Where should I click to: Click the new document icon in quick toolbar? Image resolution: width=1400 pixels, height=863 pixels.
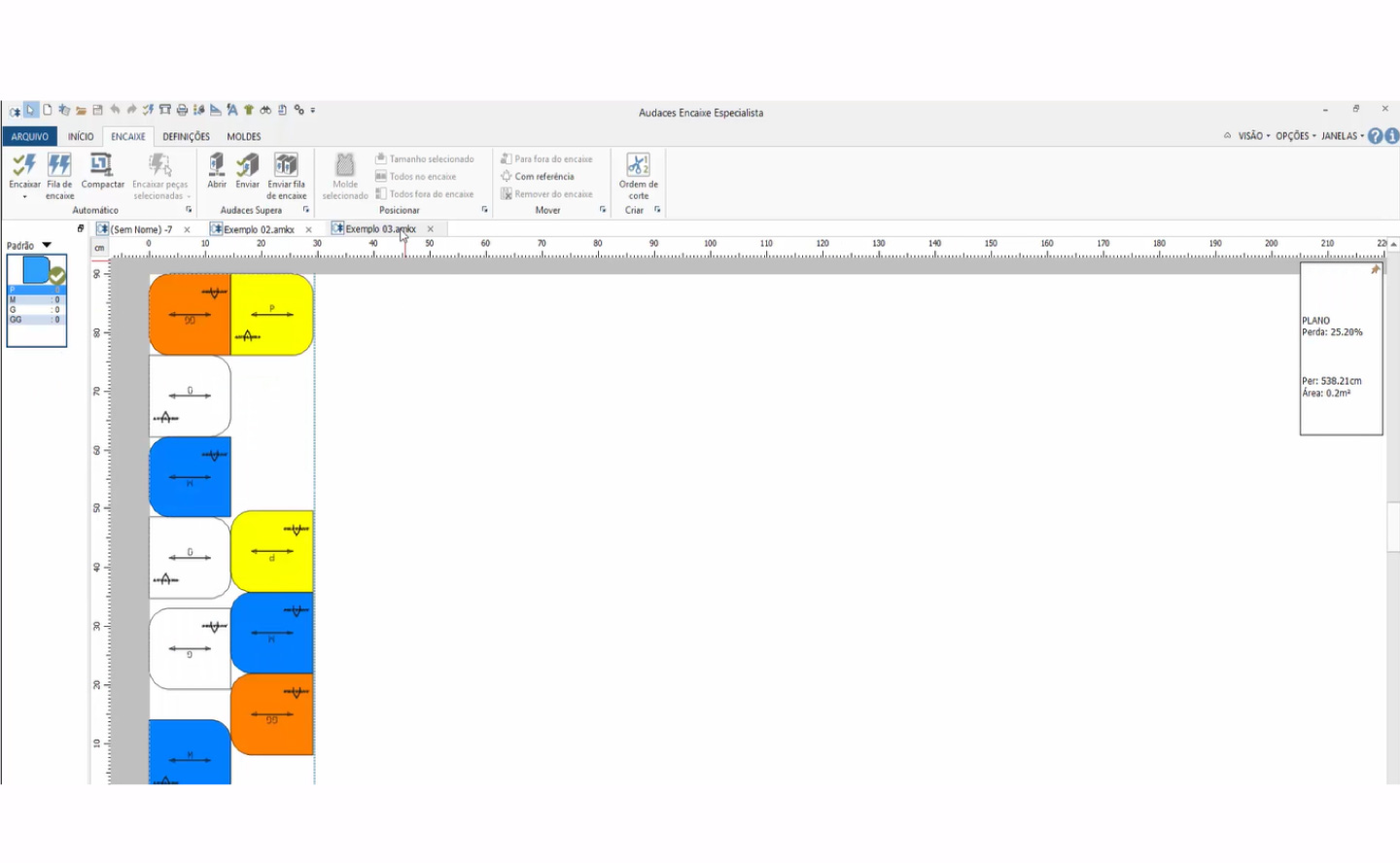click(x=48, y=110)
